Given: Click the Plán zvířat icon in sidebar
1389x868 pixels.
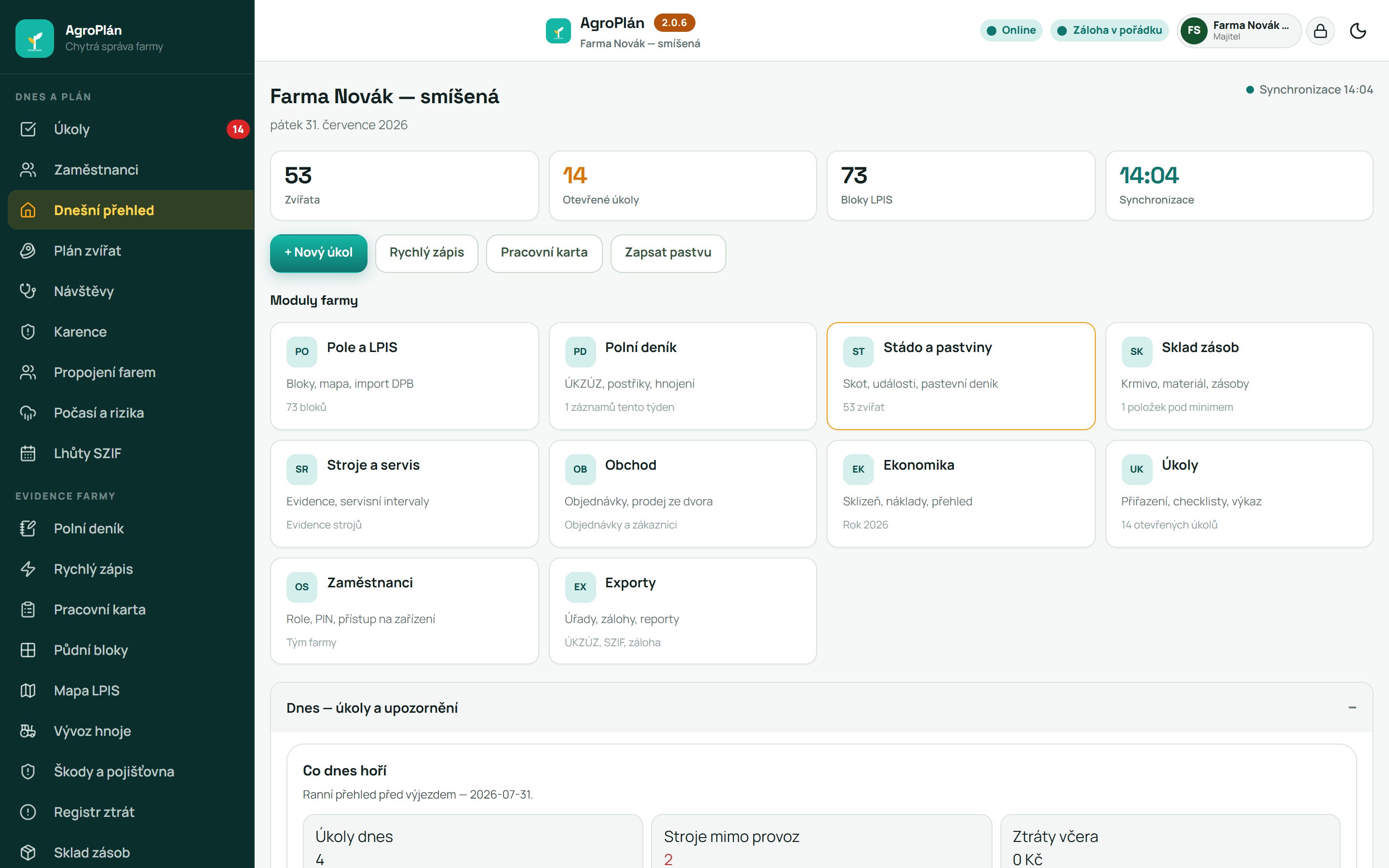Looking at the screenshot, I should coord(27,251).
